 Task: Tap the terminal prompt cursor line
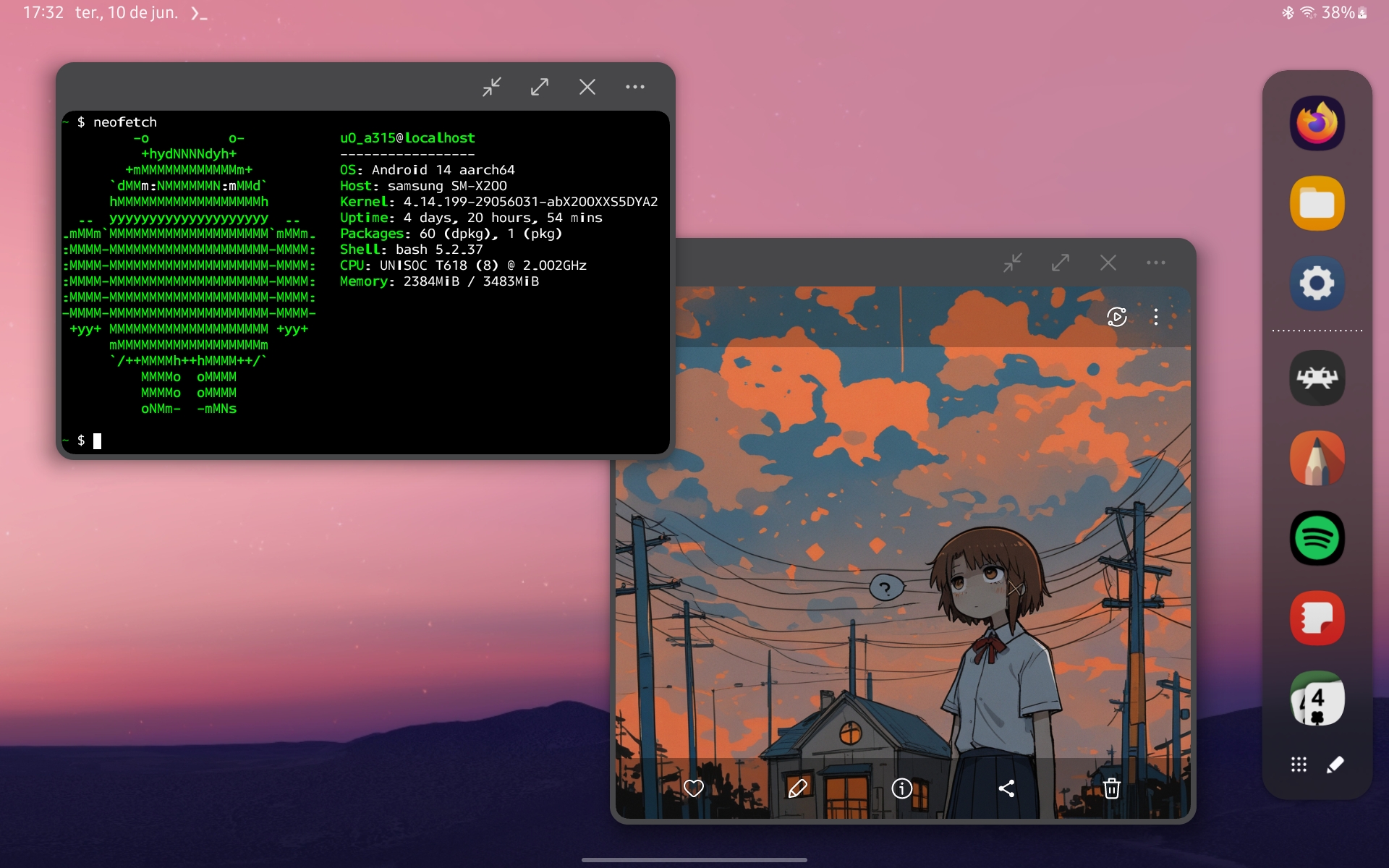(x=365, y=441)
